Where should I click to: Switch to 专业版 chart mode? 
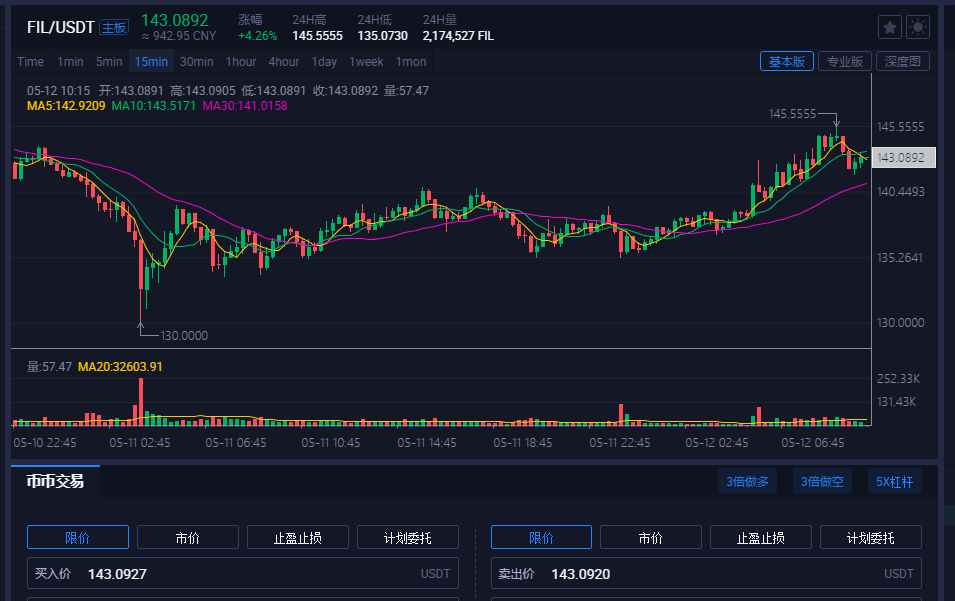[844, 61]
